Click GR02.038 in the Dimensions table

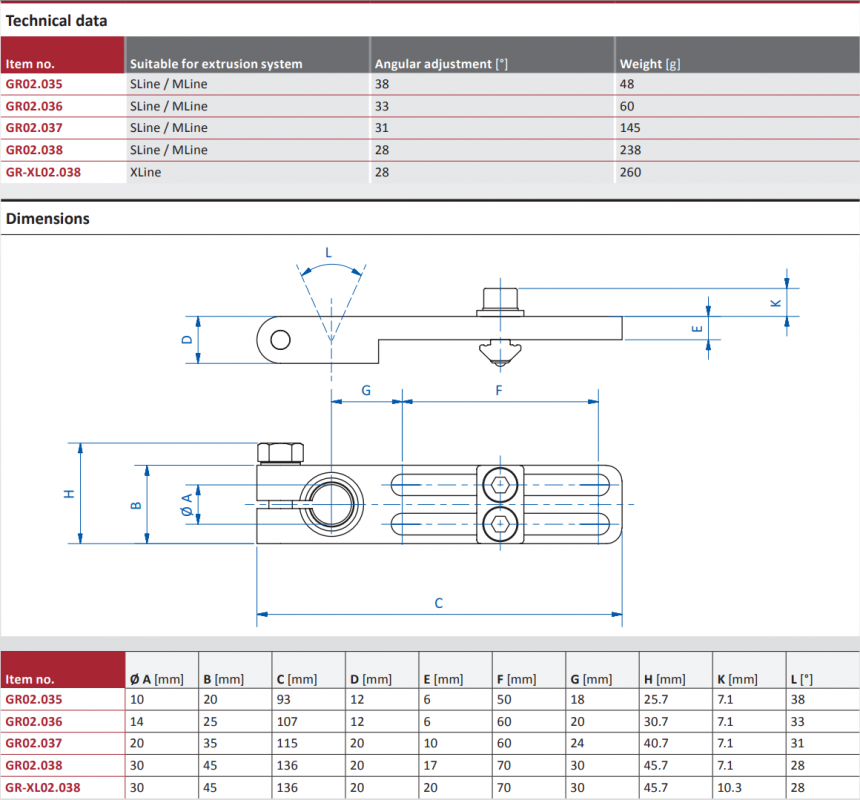point(34,765)
